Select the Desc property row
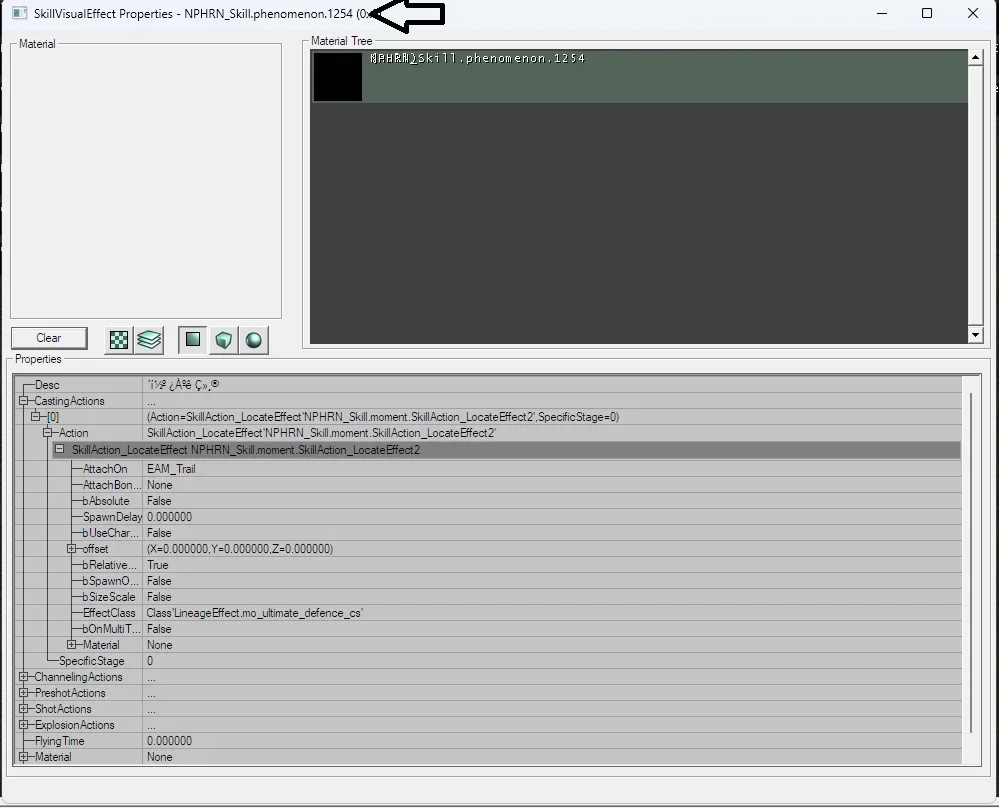 tap(487, 385)
